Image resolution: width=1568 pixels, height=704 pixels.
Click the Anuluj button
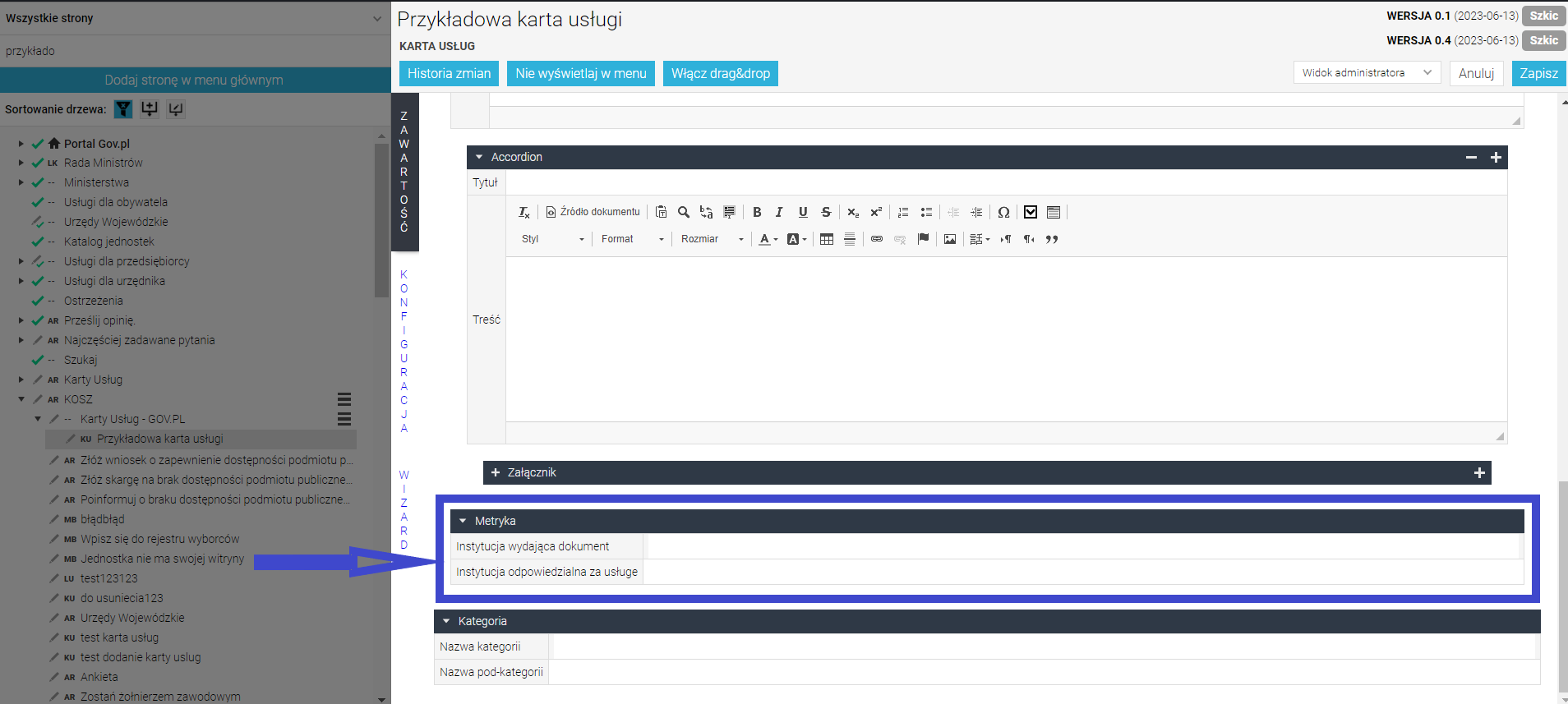click(x=1476, y=73)
